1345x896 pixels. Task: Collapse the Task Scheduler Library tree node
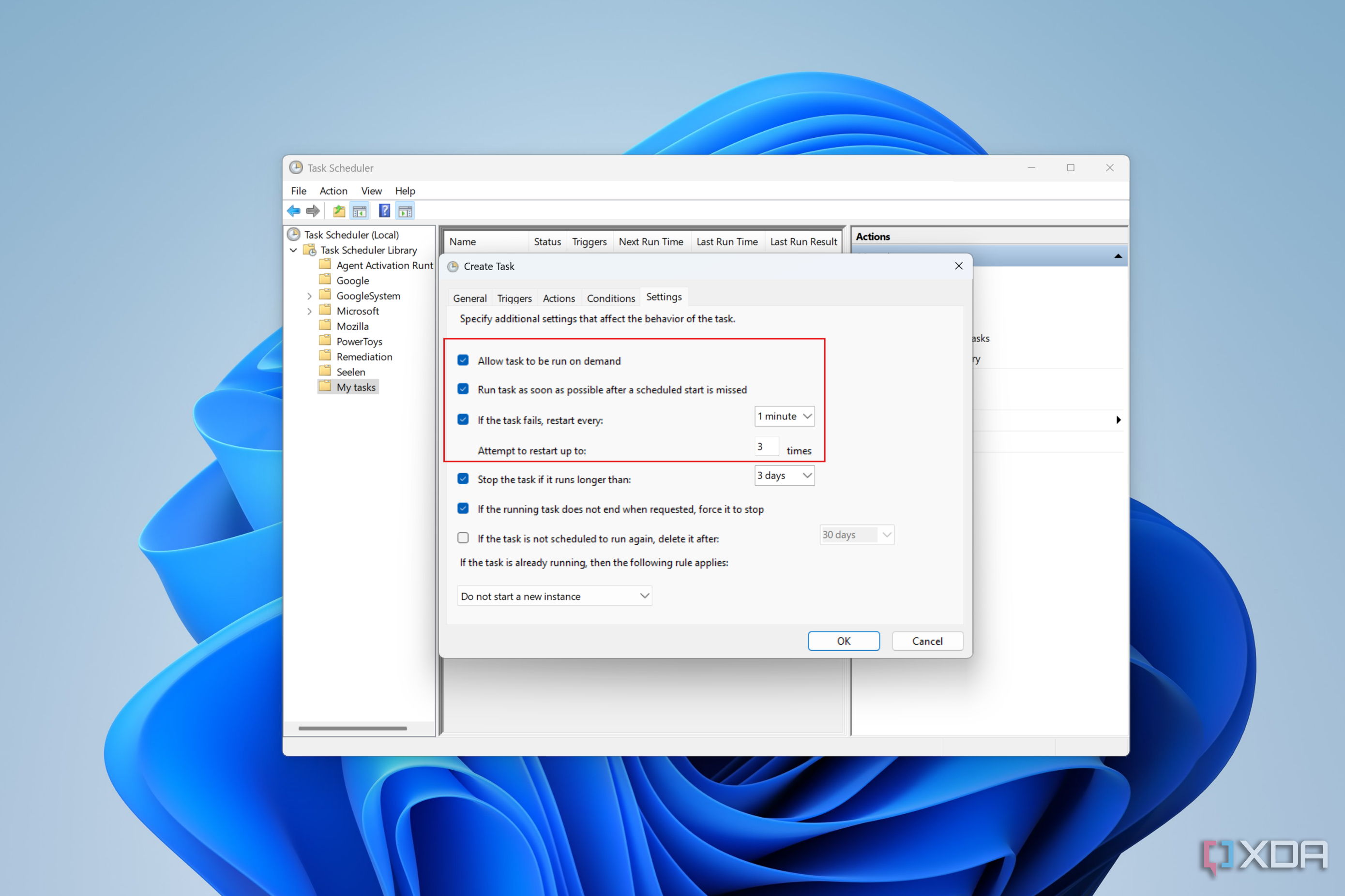pos(293,250)
